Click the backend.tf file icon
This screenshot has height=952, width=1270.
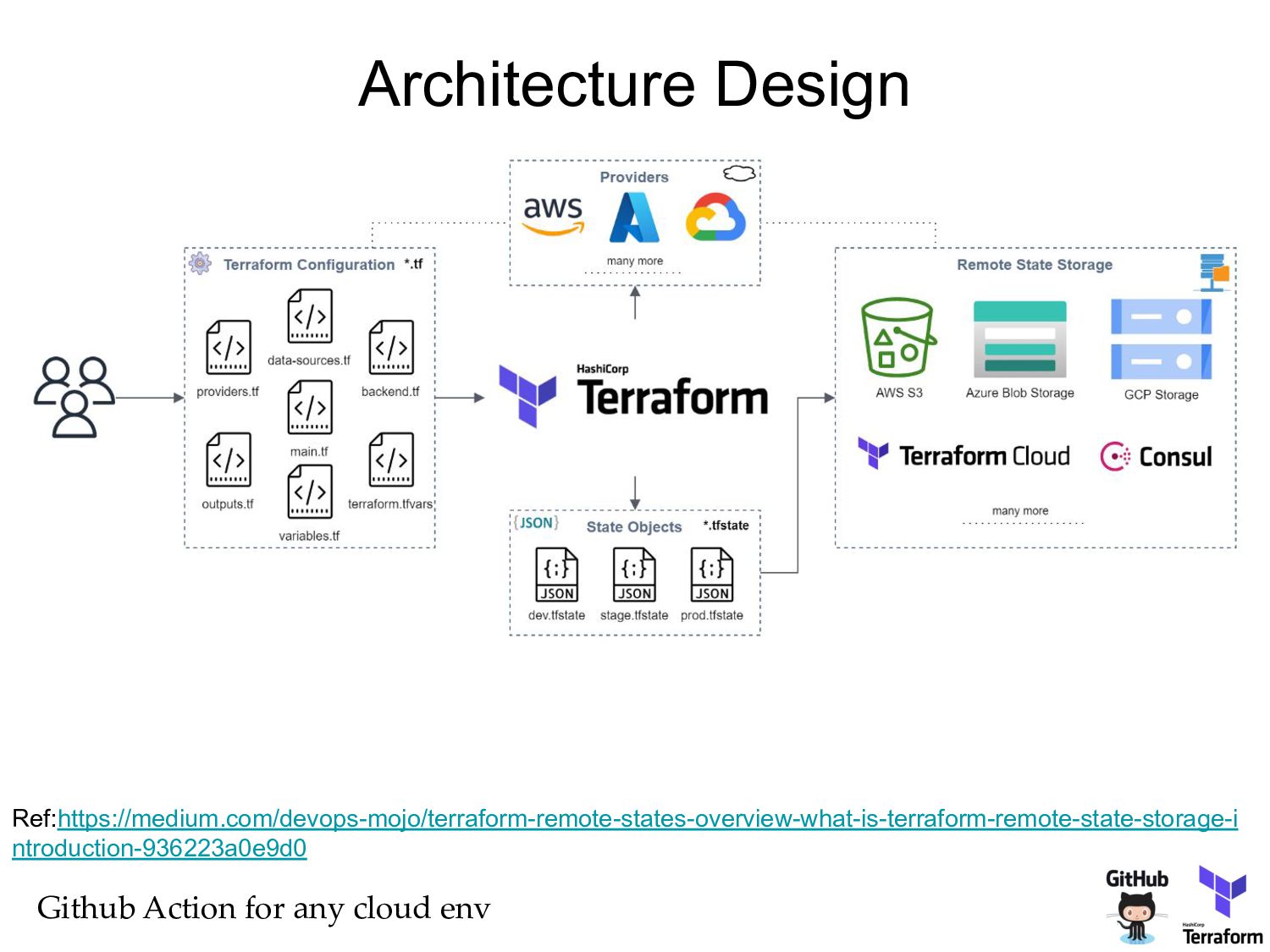pyautogui.click(x=391, y=347)
